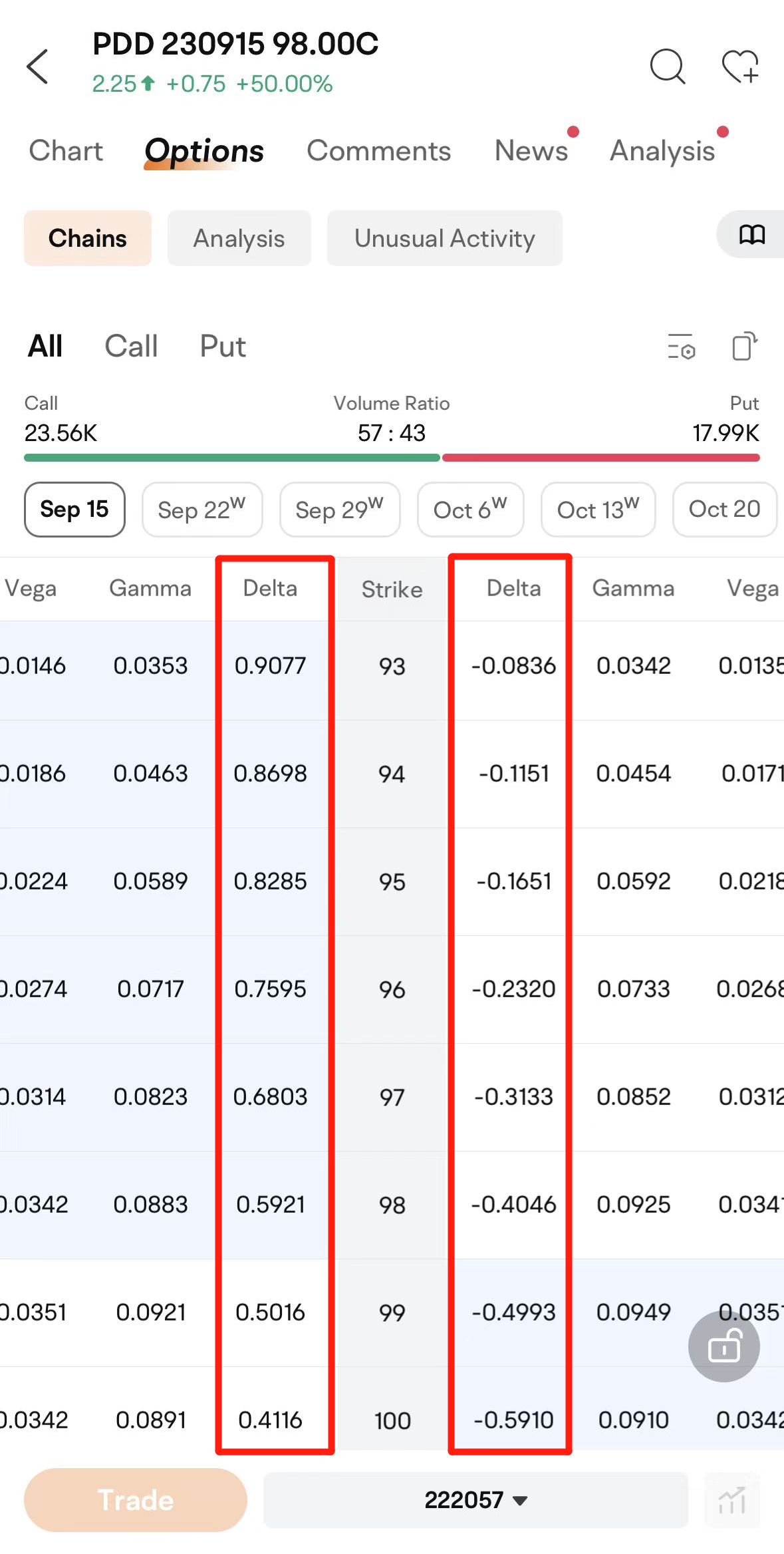This screenshot has height=1554, width=784.
Task: Open the book guide icon
Action: click(x=751, y=235)
